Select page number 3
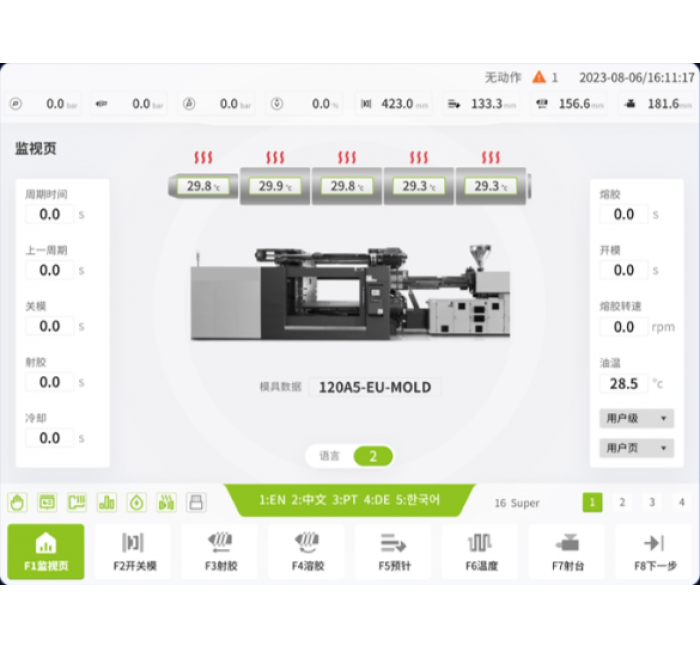Image resolution: width=700 pixels, height=650 pixels. point(652,502)
